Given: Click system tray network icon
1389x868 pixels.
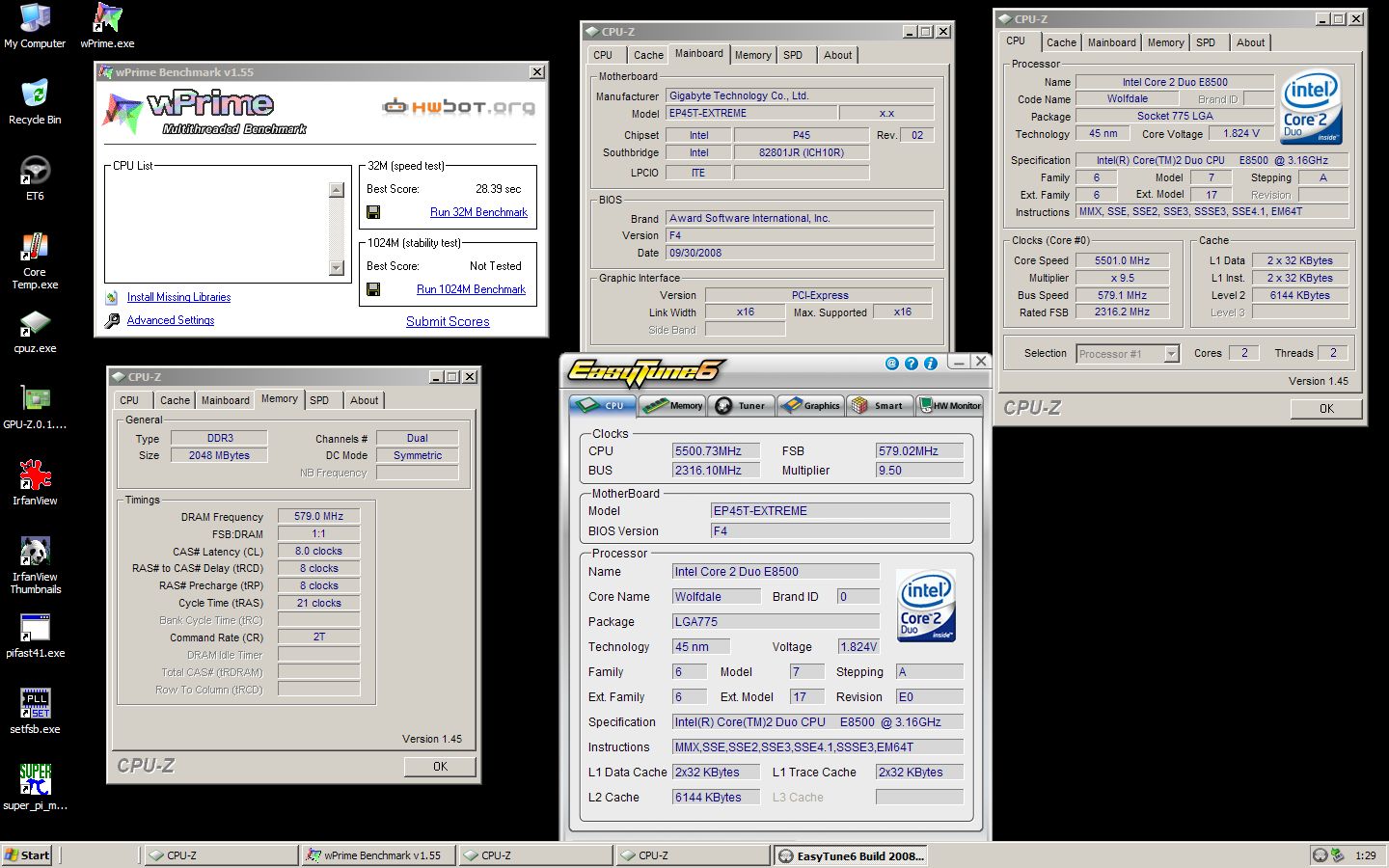Looking at the screenshot, I should (1337, 854).
